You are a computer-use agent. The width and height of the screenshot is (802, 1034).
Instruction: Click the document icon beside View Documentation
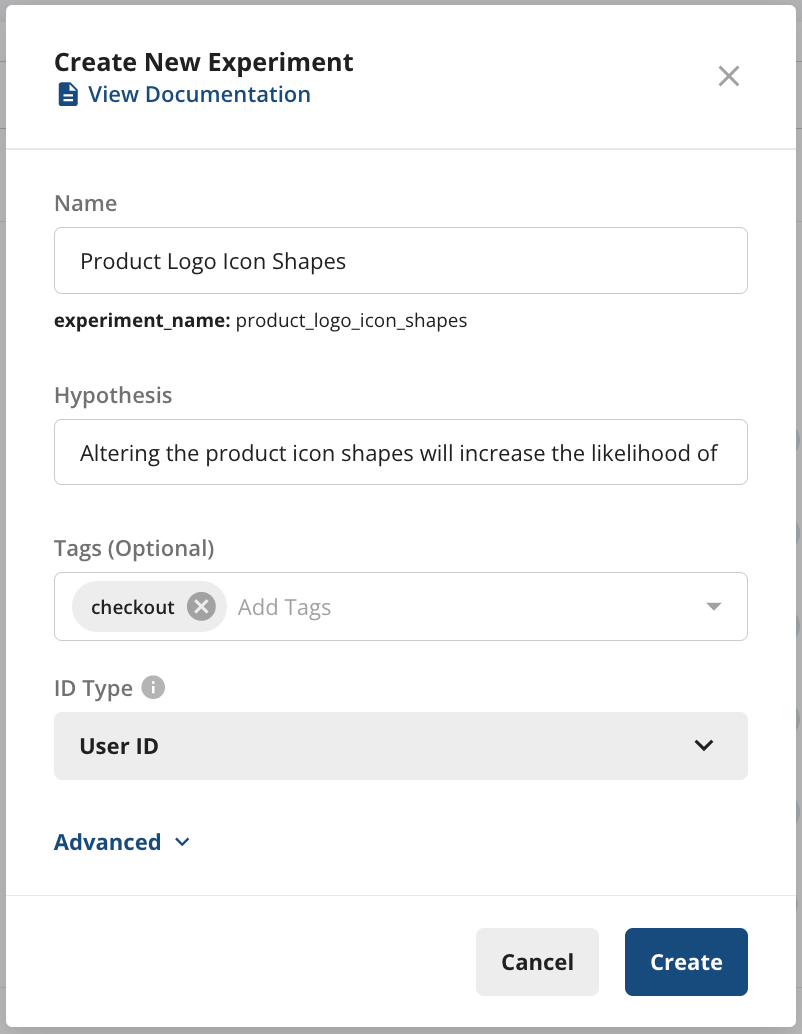click(67, 95)
